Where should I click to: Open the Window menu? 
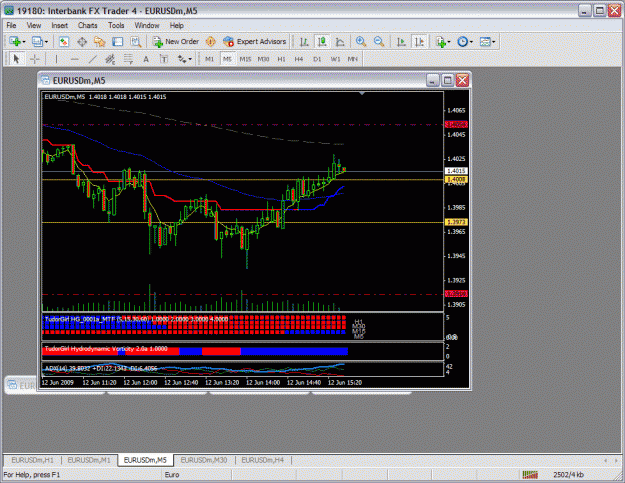(147, 26)
